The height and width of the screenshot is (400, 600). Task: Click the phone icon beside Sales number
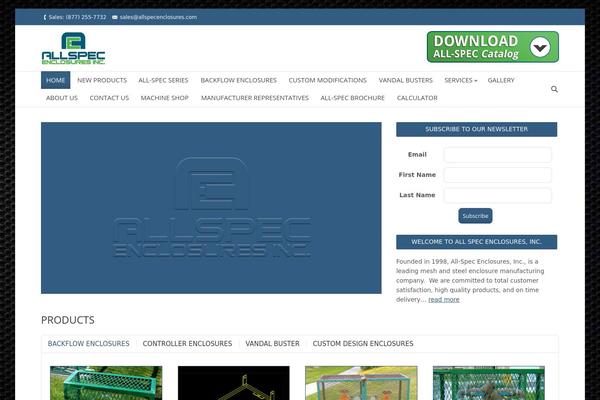(45, 17)
